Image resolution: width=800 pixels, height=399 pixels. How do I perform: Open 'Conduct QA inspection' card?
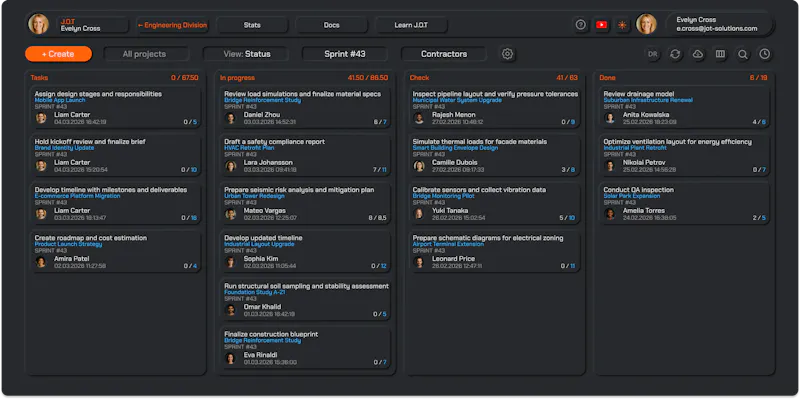(684, 204)
